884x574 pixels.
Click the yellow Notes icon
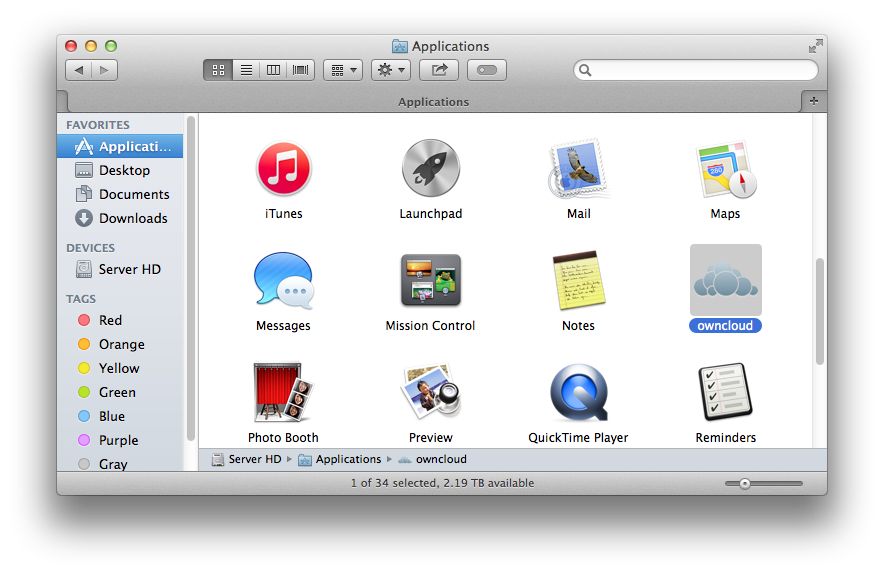coord(578,281)
